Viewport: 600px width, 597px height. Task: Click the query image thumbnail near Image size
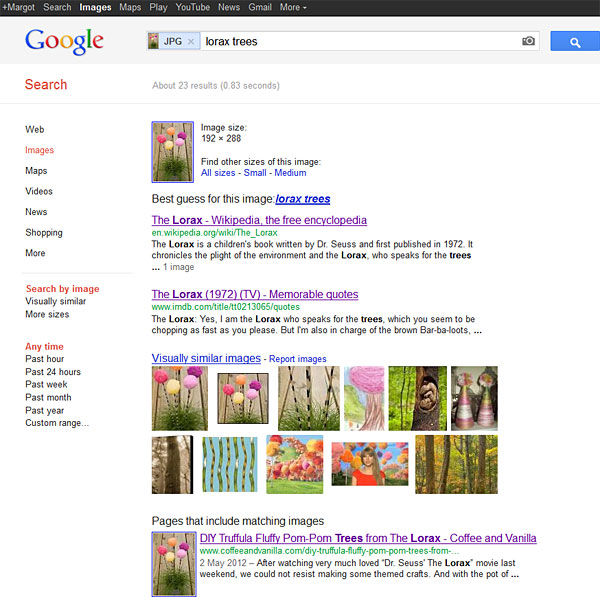pyautogui.click(x=173, y=152)
